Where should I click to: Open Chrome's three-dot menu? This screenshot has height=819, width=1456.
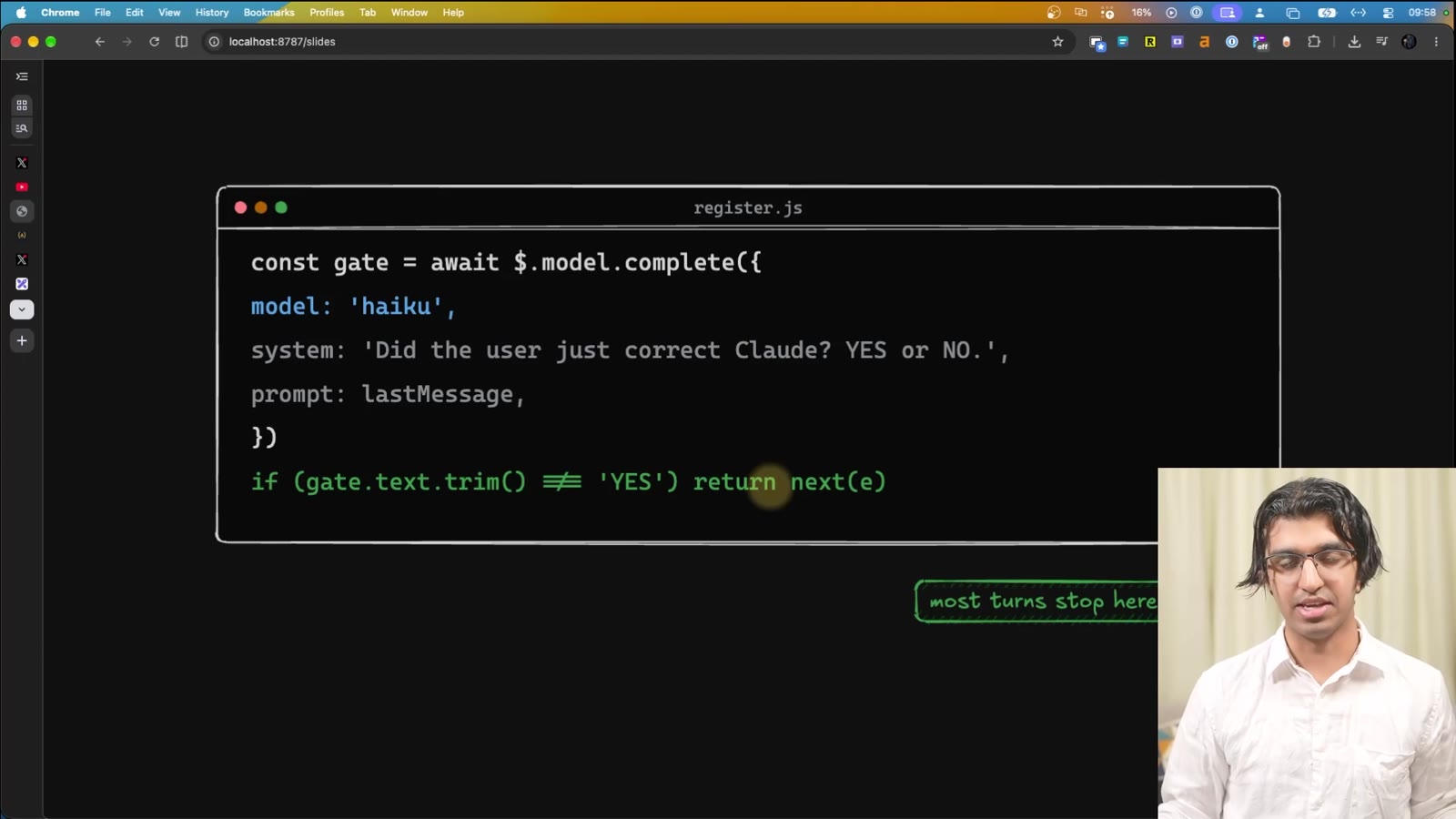1437,42
